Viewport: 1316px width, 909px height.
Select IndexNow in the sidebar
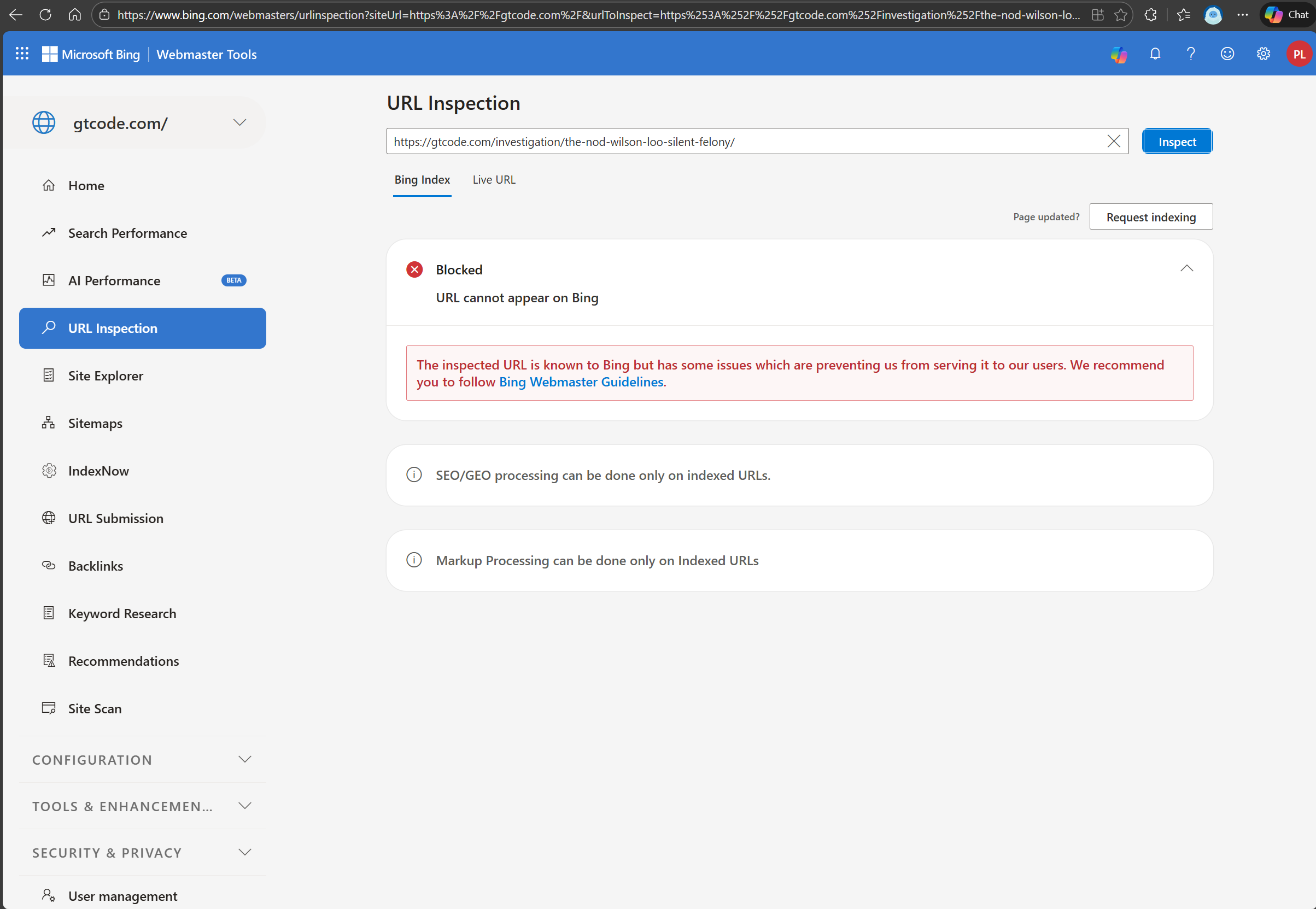98,471
